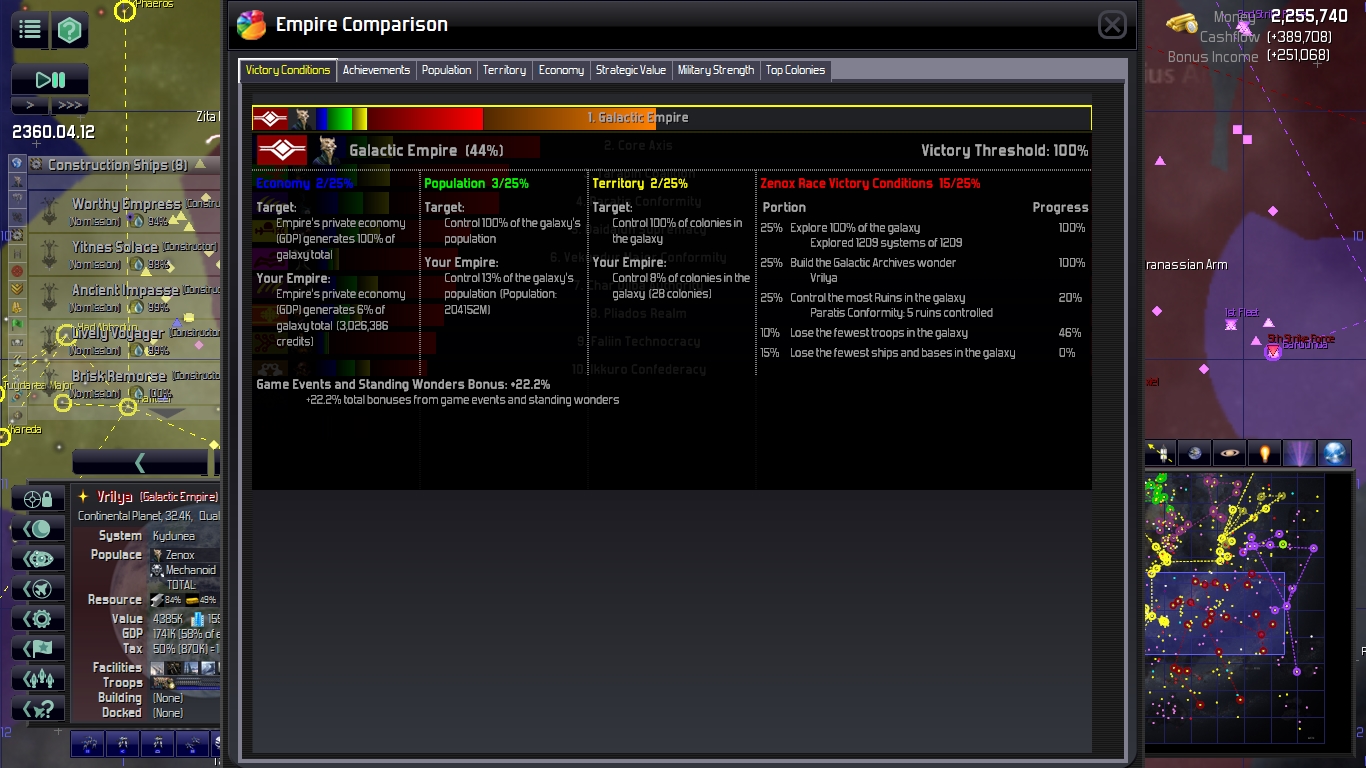Image resolution: width=1366 pixels, height=768 pixels.
Task: Cycle to previous item with flag button
Action: click(39, 648)
